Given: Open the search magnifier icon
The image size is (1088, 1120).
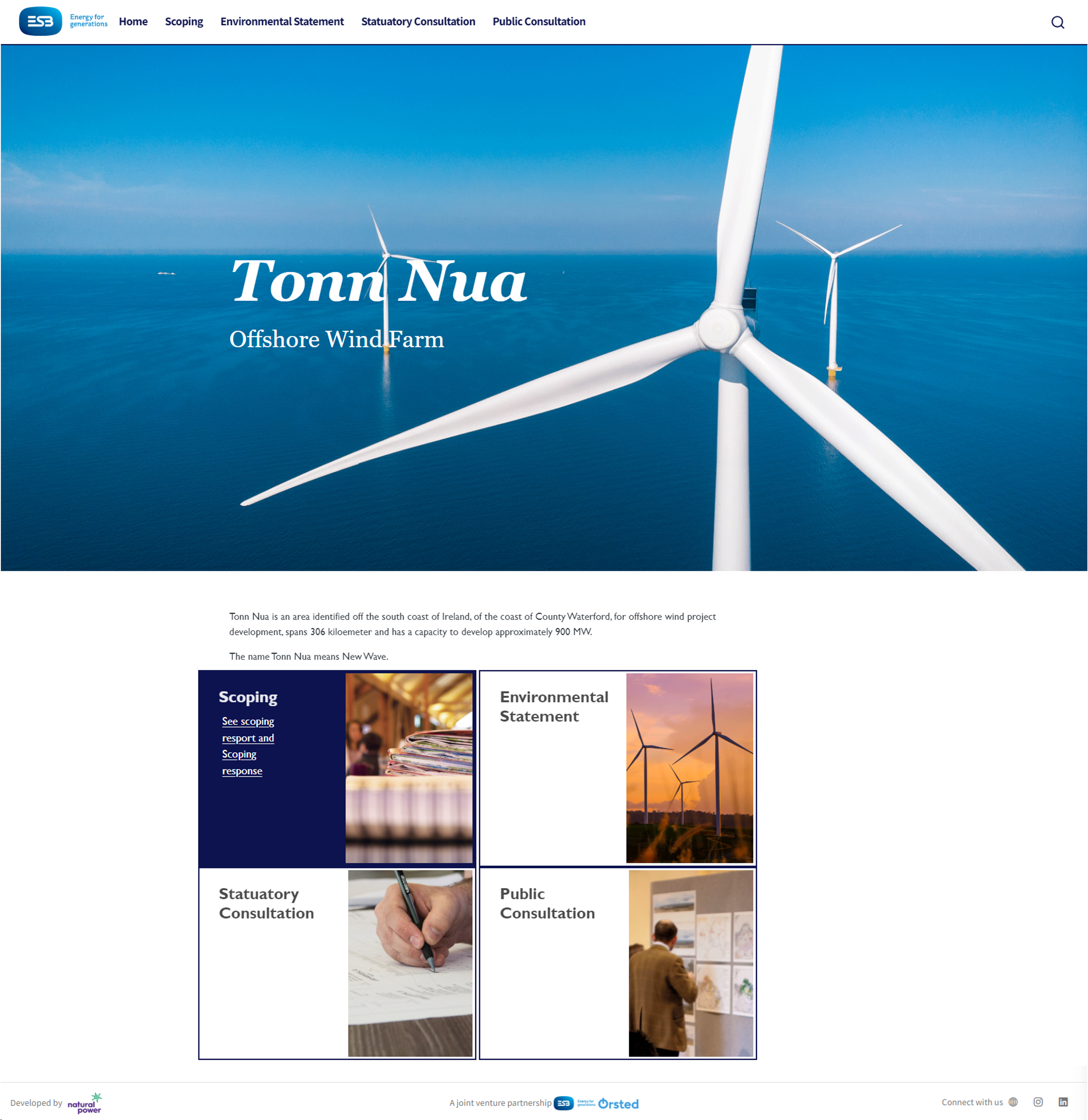Looking at the screenshot, I should tap(1057, 22).
